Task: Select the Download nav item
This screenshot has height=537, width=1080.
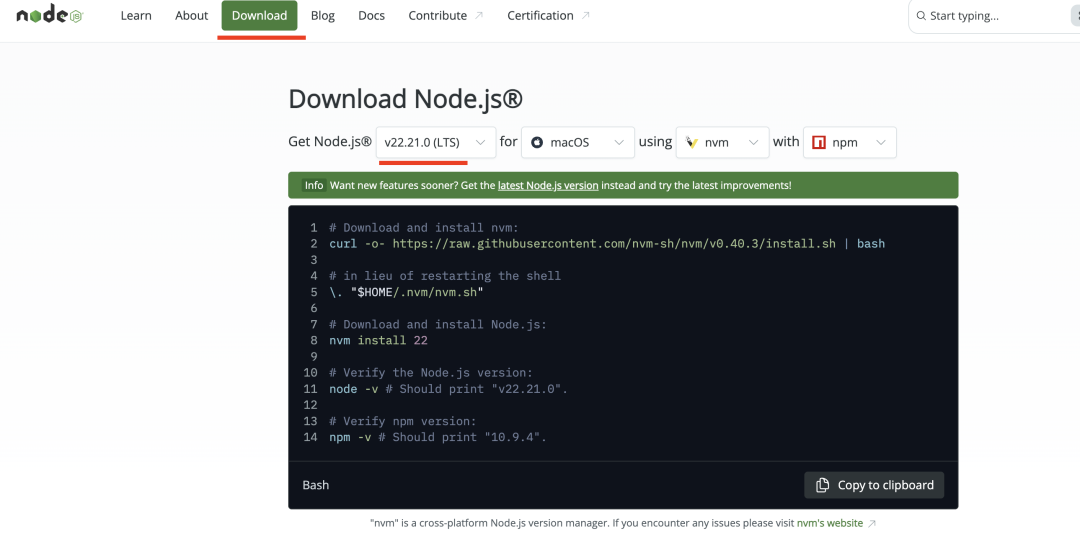Action: click(x=260, y=16)
